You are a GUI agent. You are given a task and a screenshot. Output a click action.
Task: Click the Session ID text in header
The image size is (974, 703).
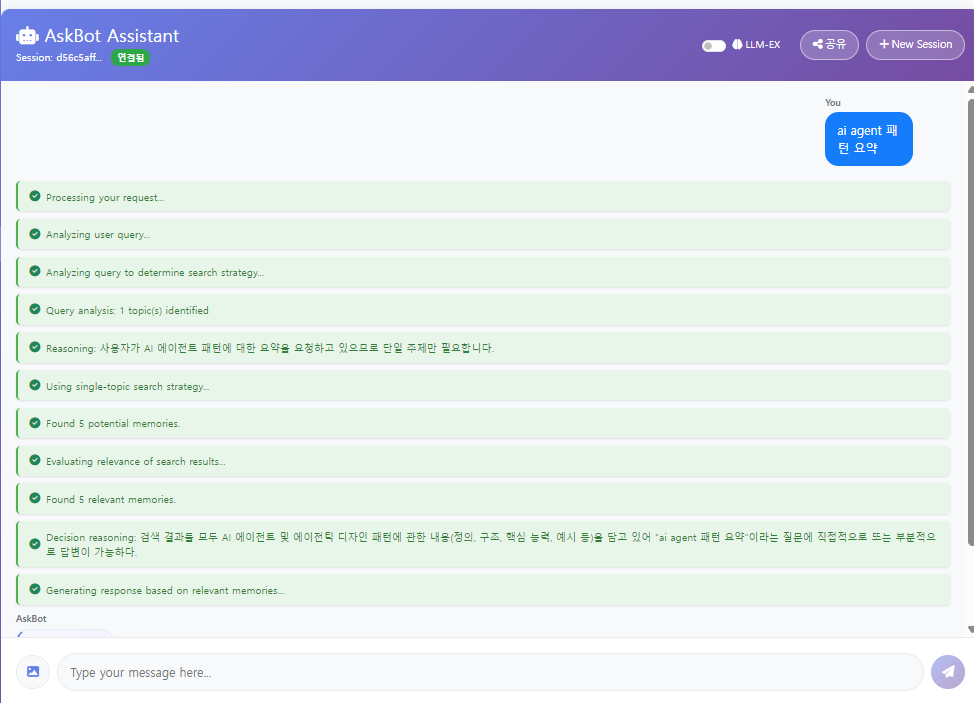click(x=59, y=58)
